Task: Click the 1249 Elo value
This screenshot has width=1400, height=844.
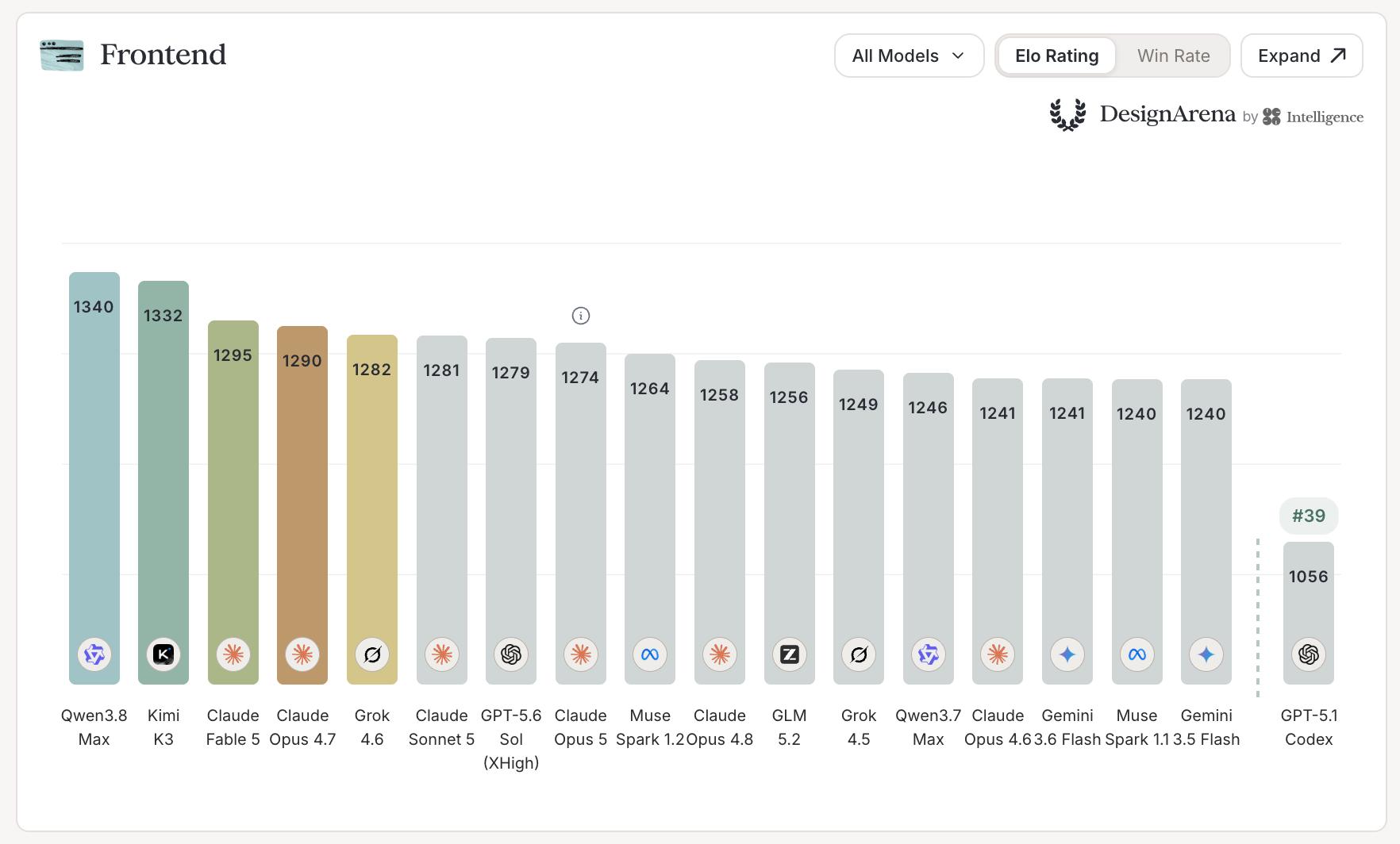Action: pos(859,405)
